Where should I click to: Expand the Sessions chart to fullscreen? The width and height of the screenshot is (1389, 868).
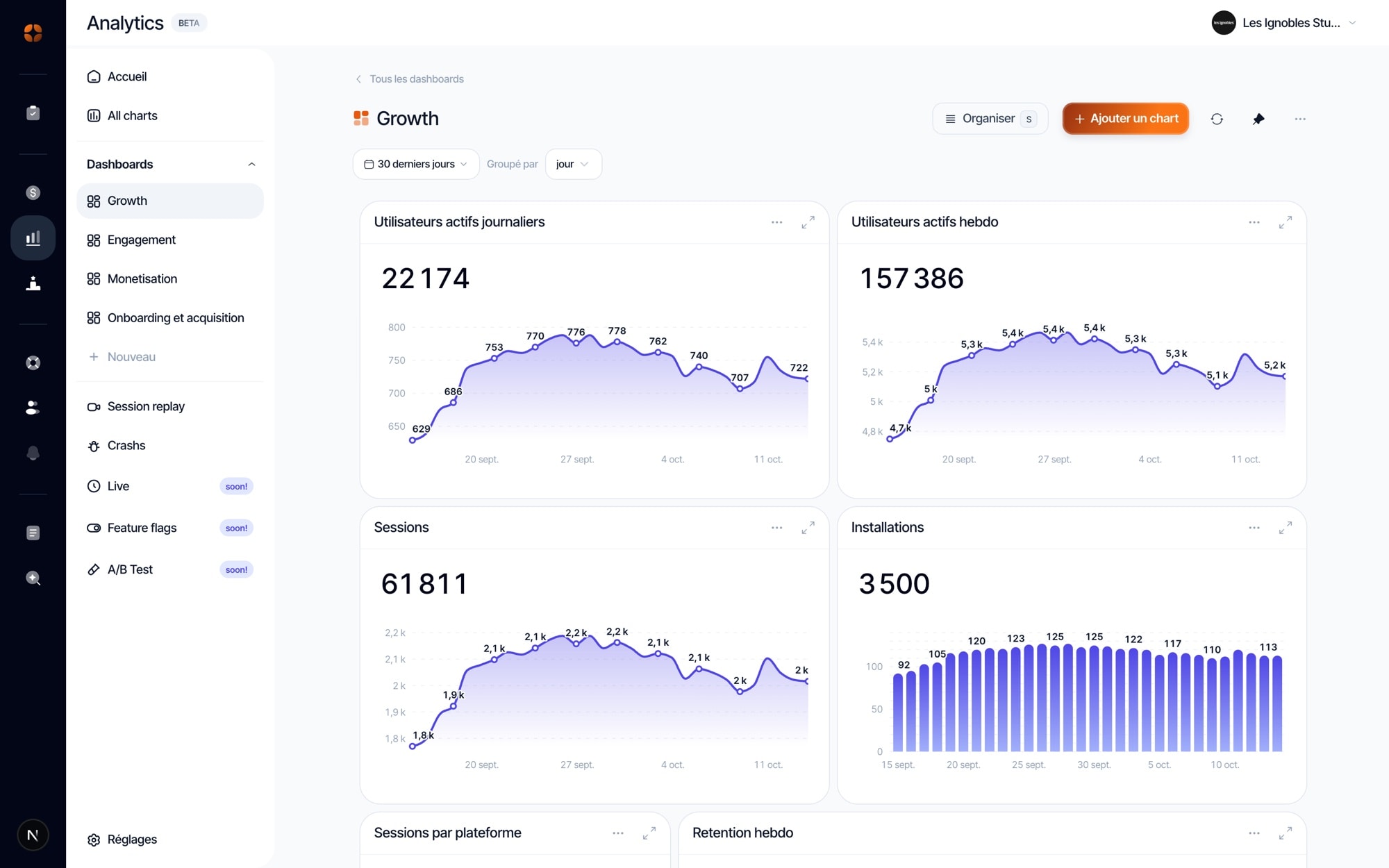(x=808, y=528)
